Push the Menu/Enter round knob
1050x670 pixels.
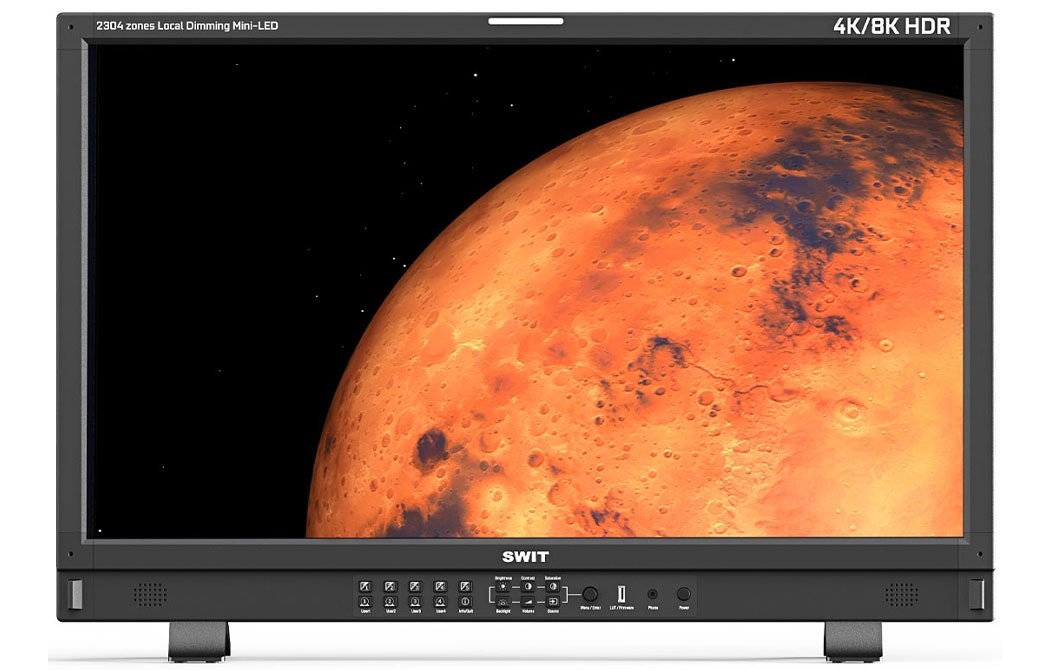click(x=590, y=593)
